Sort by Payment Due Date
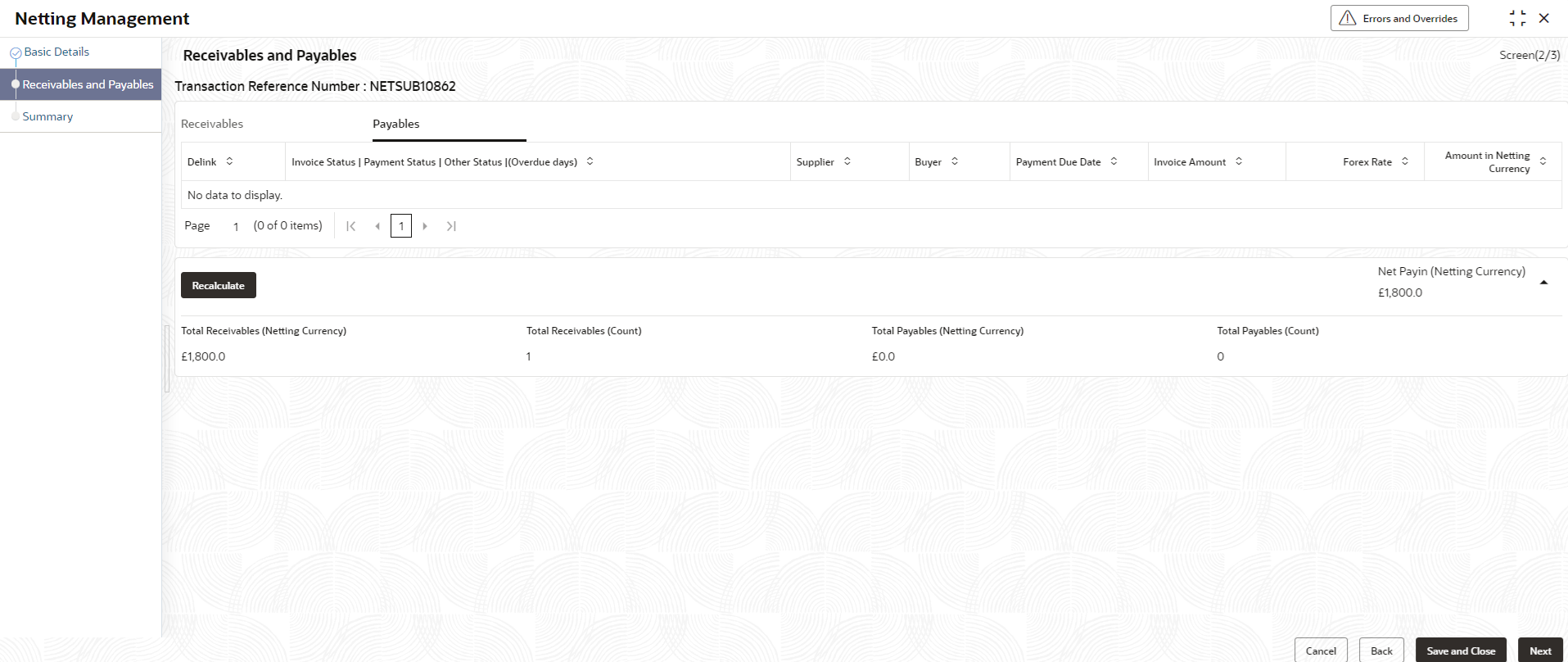 click(1114, 161)
